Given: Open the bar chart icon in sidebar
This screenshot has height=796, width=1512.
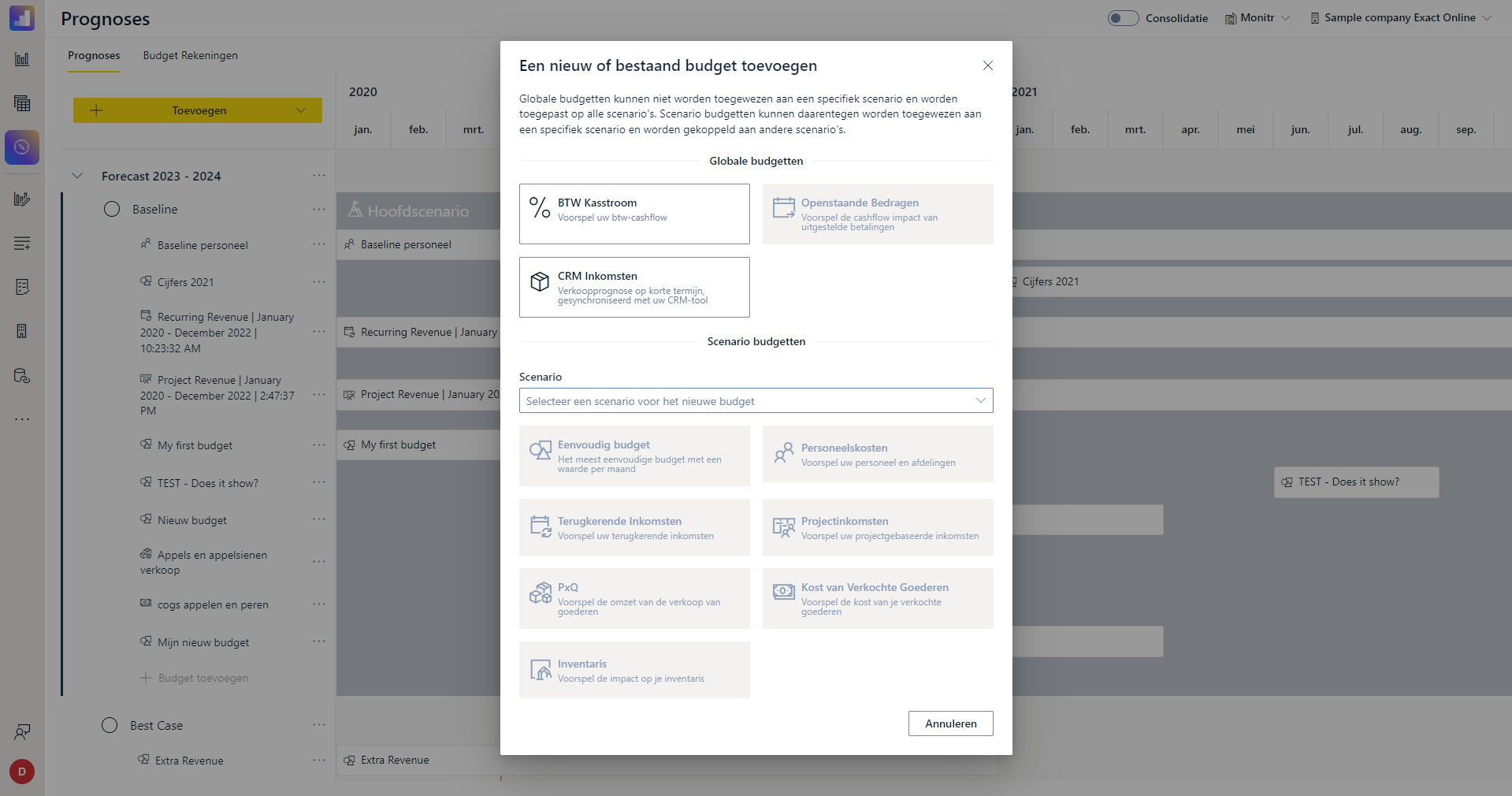Looking at the screenshot, I should (22, 59).
